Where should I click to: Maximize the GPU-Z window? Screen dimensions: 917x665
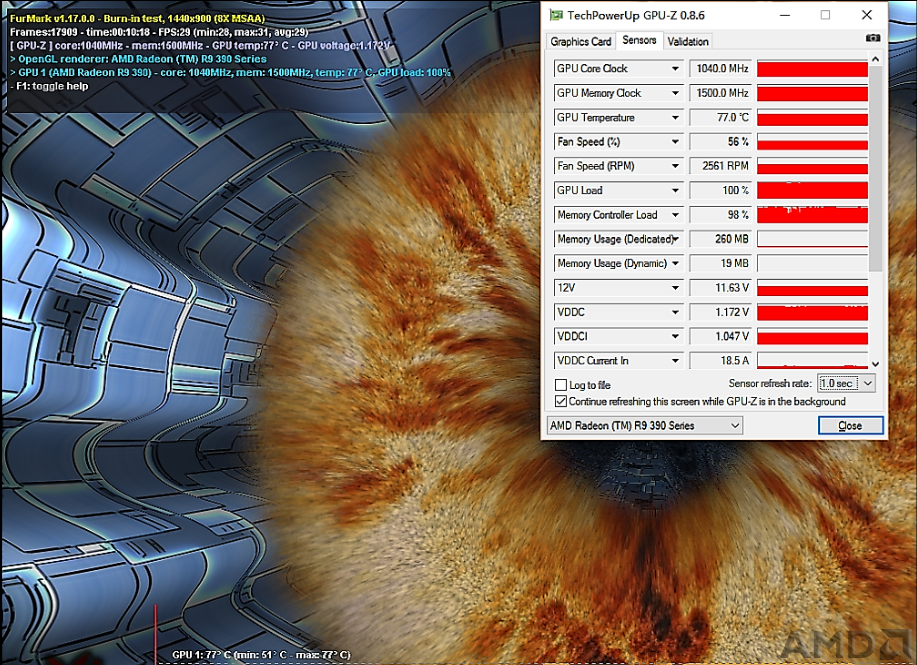[x=825, y=15]
